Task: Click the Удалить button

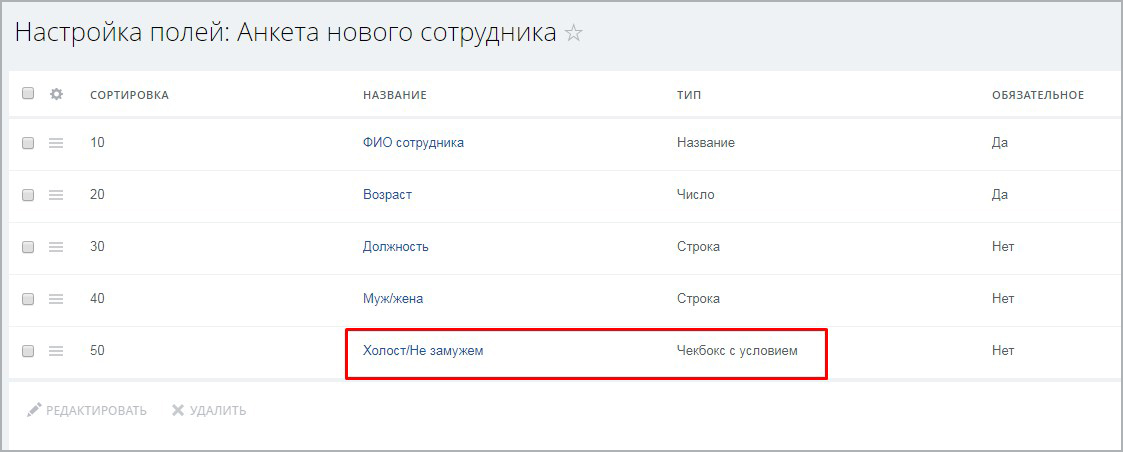Action: (209, 410)
